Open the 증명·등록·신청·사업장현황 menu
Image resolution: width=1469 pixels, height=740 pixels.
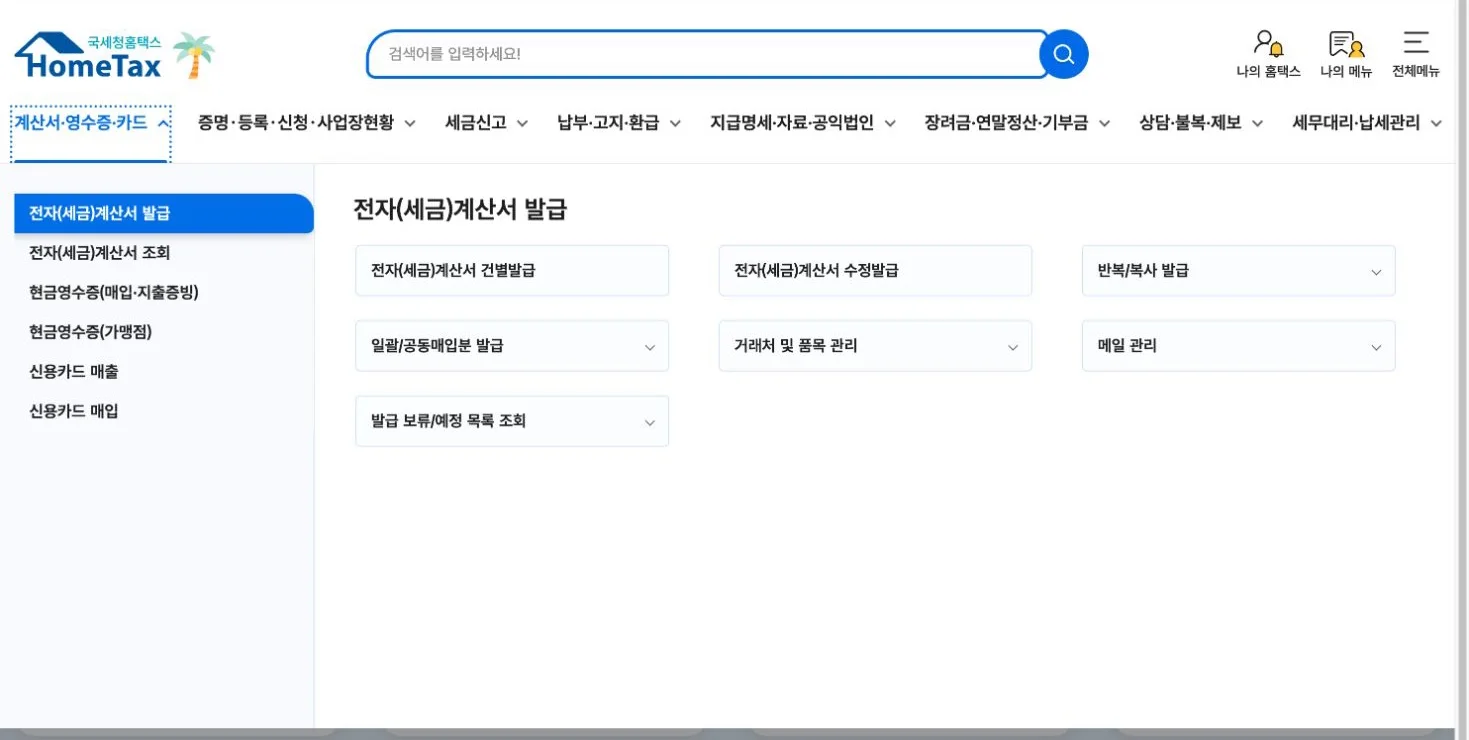[306, 123]
